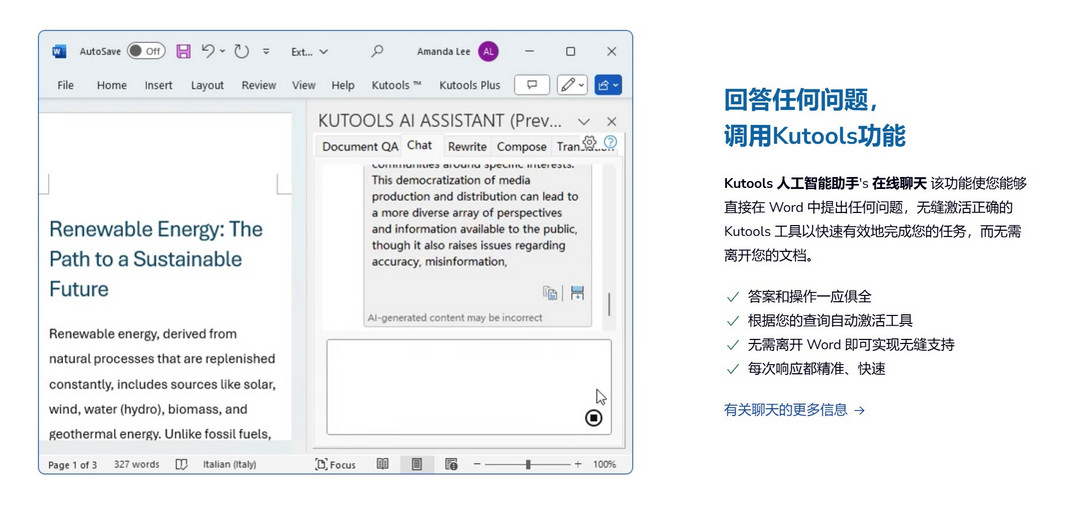This screenshot has width=1080, height=505.
Task: Select the Rewrite tab
Action: (467, 146)
